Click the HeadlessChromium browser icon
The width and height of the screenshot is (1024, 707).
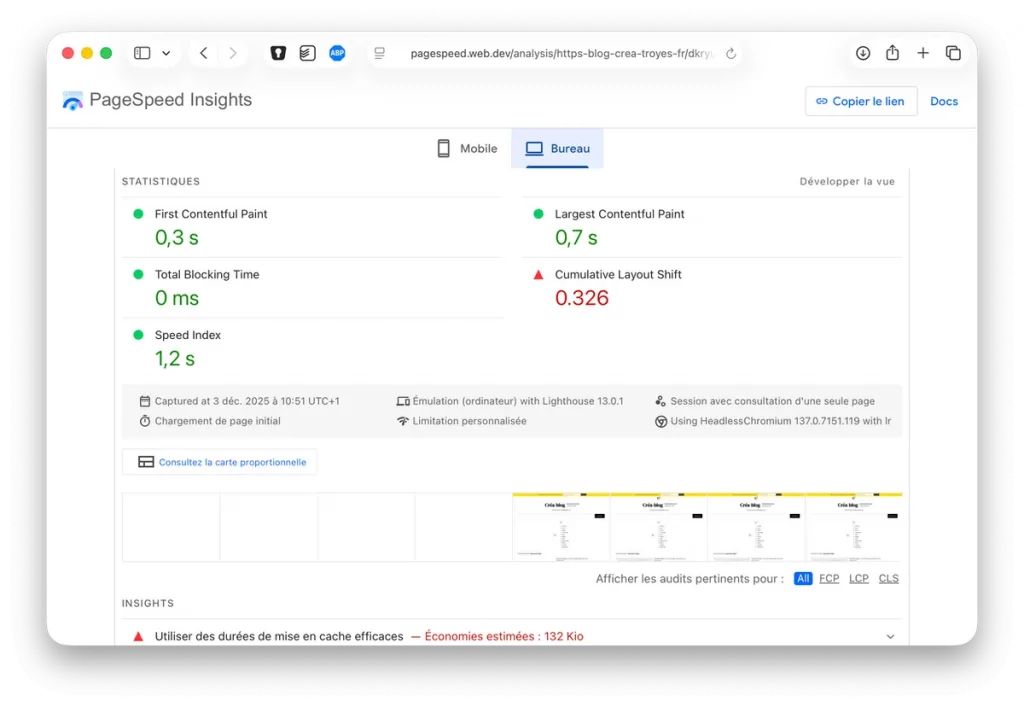(662, 421)
